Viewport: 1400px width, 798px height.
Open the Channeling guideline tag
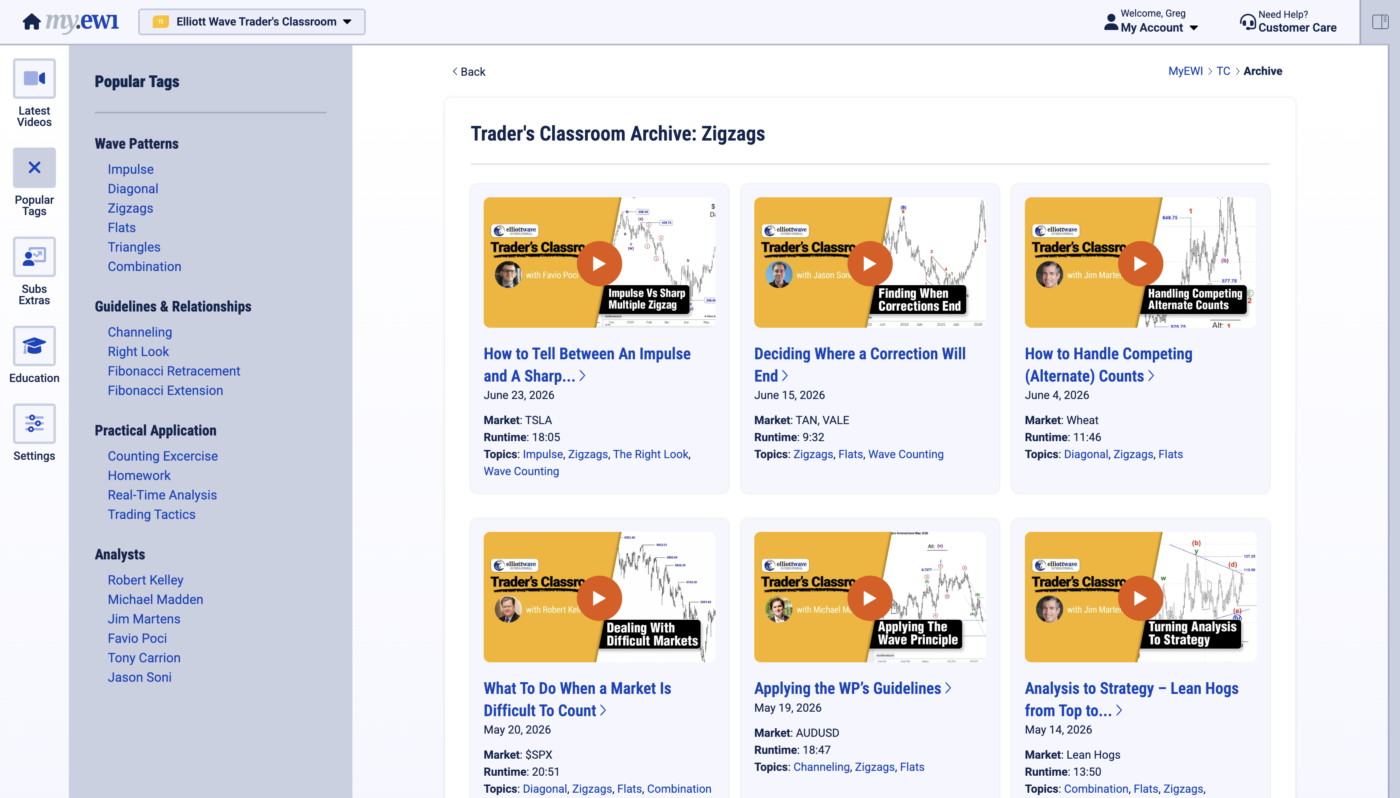(x=140, y=332)
